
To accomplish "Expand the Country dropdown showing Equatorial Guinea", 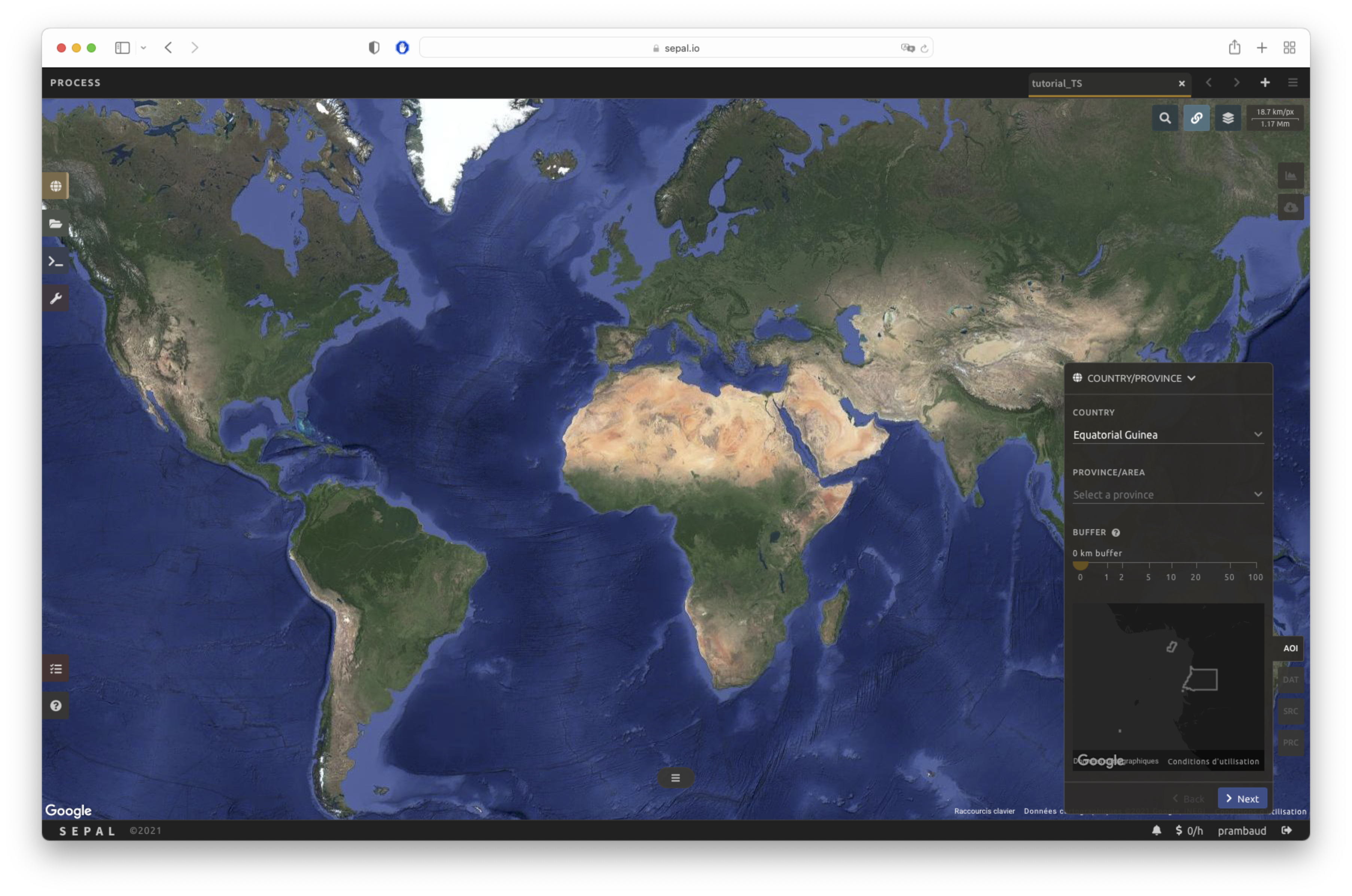I will point(1167,435).
